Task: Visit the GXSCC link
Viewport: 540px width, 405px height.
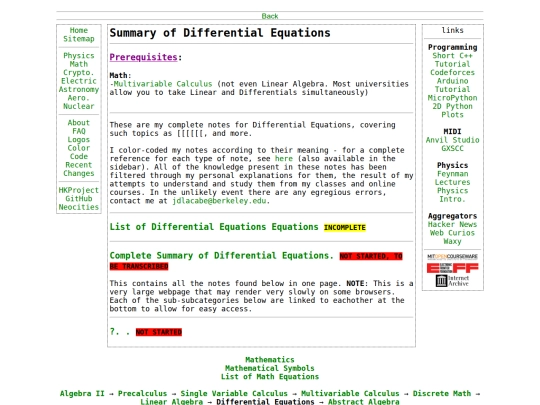Action: (452, 148)
